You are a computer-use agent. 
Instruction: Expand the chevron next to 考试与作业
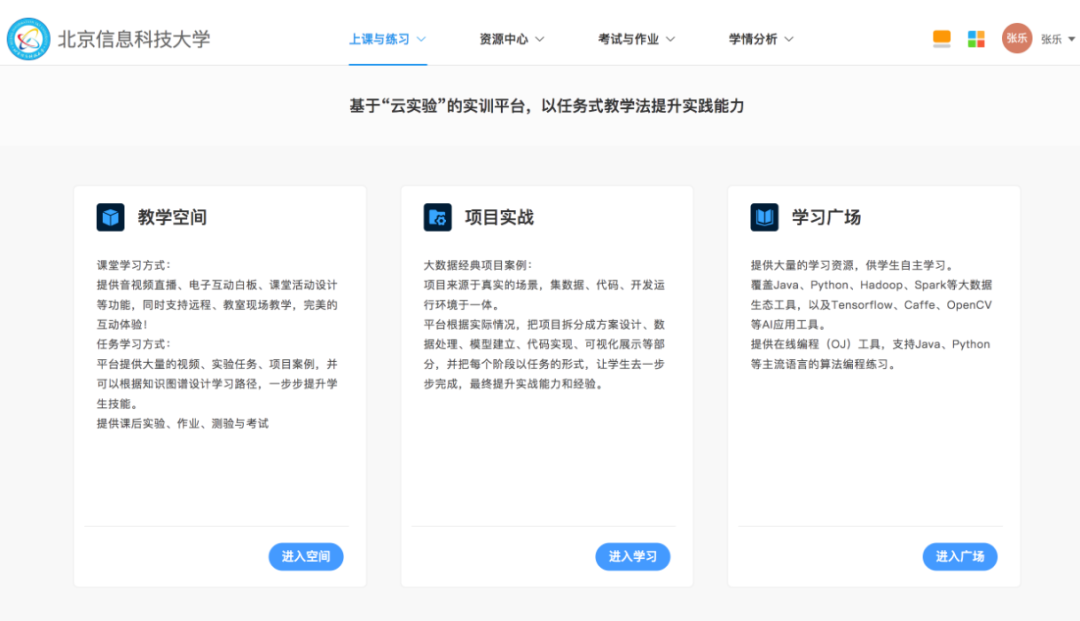coord(670,39)
